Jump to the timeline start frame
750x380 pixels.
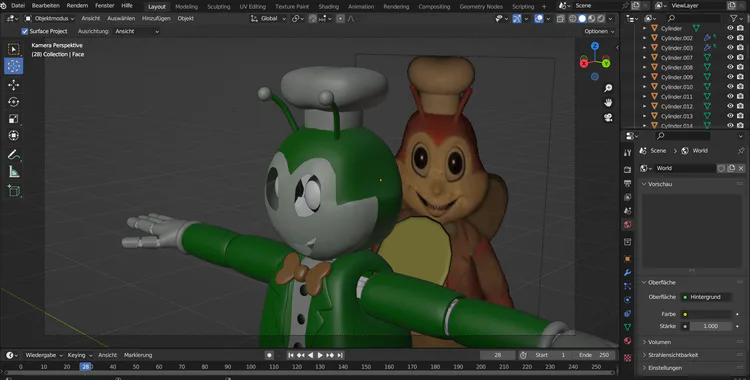pyautogui.click(x=290, y=355)
